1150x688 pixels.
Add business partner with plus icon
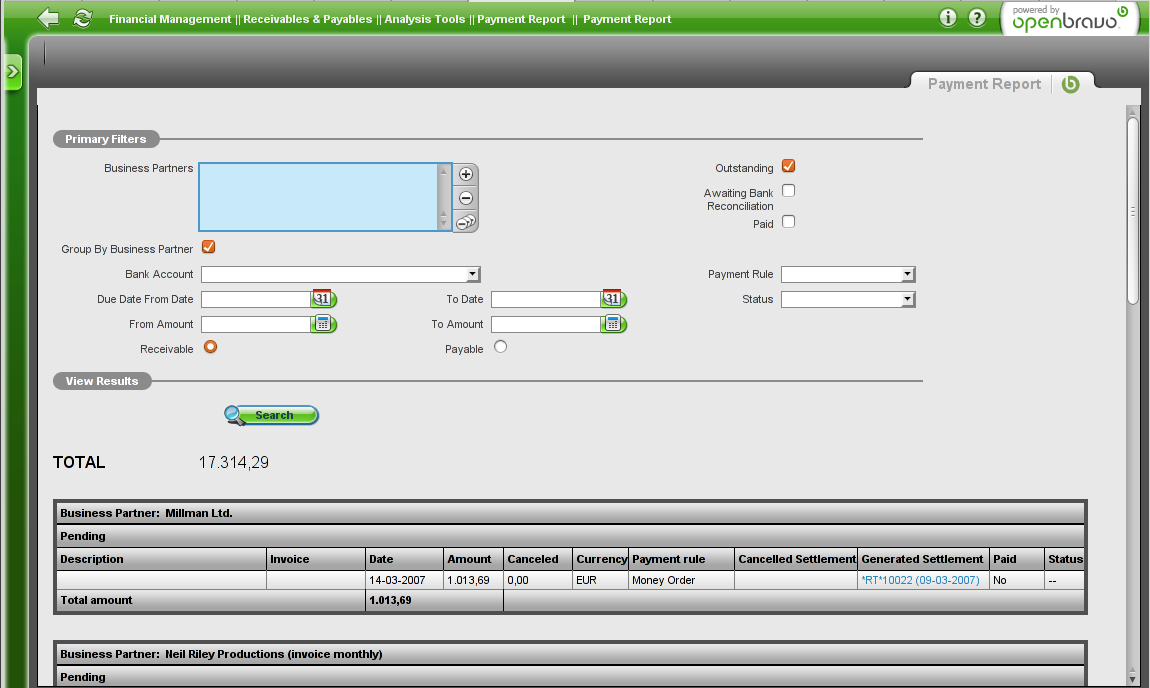(x=465, y=174)
